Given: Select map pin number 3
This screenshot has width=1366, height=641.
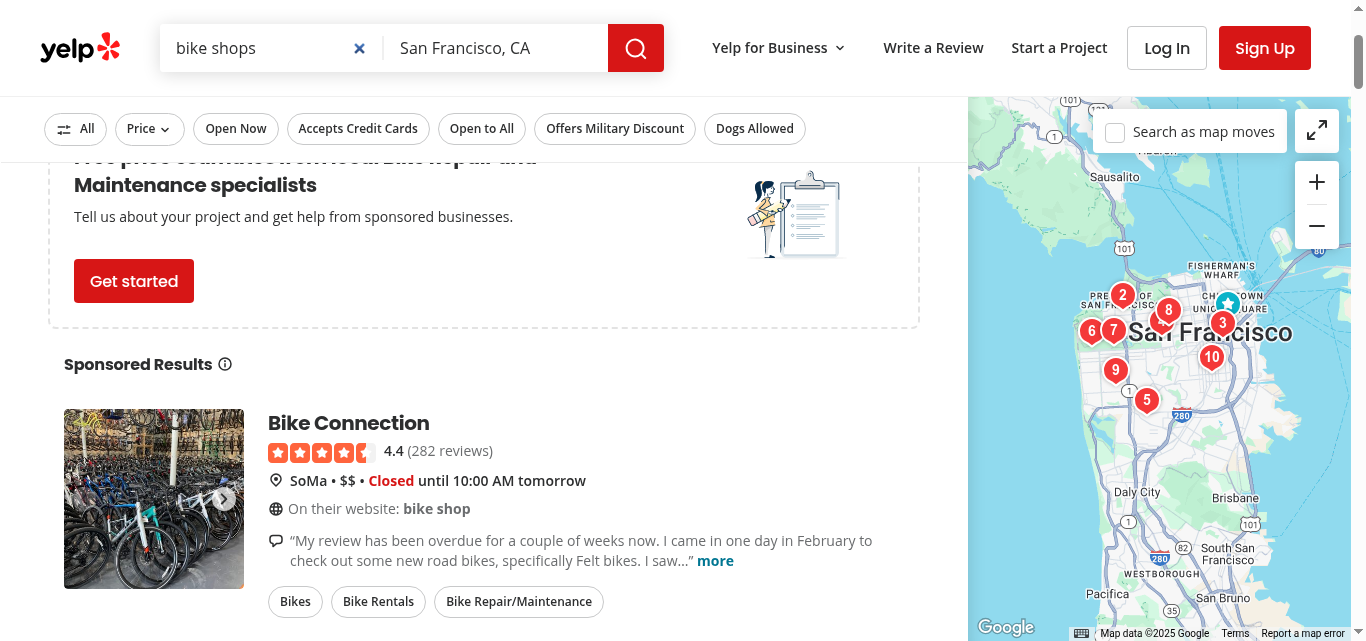Looking at the screenshot, I should click(x=1222, y=324).
